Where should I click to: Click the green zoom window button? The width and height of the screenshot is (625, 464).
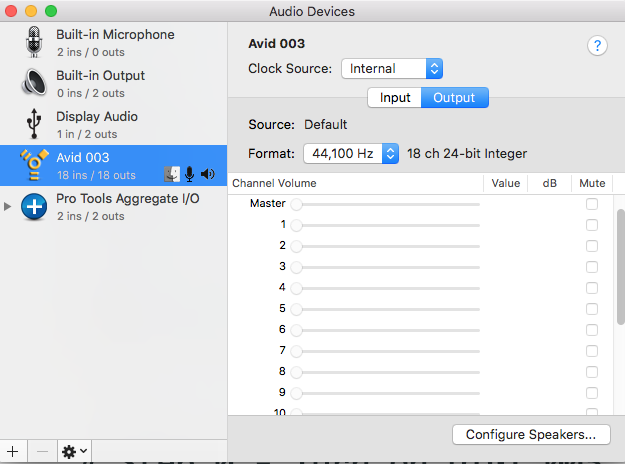coord(51,11)
